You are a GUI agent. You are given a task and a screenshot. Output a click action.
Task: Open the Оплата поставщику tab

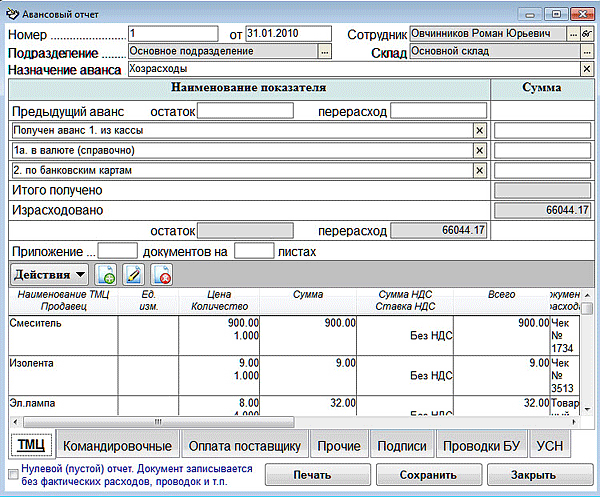245,446
